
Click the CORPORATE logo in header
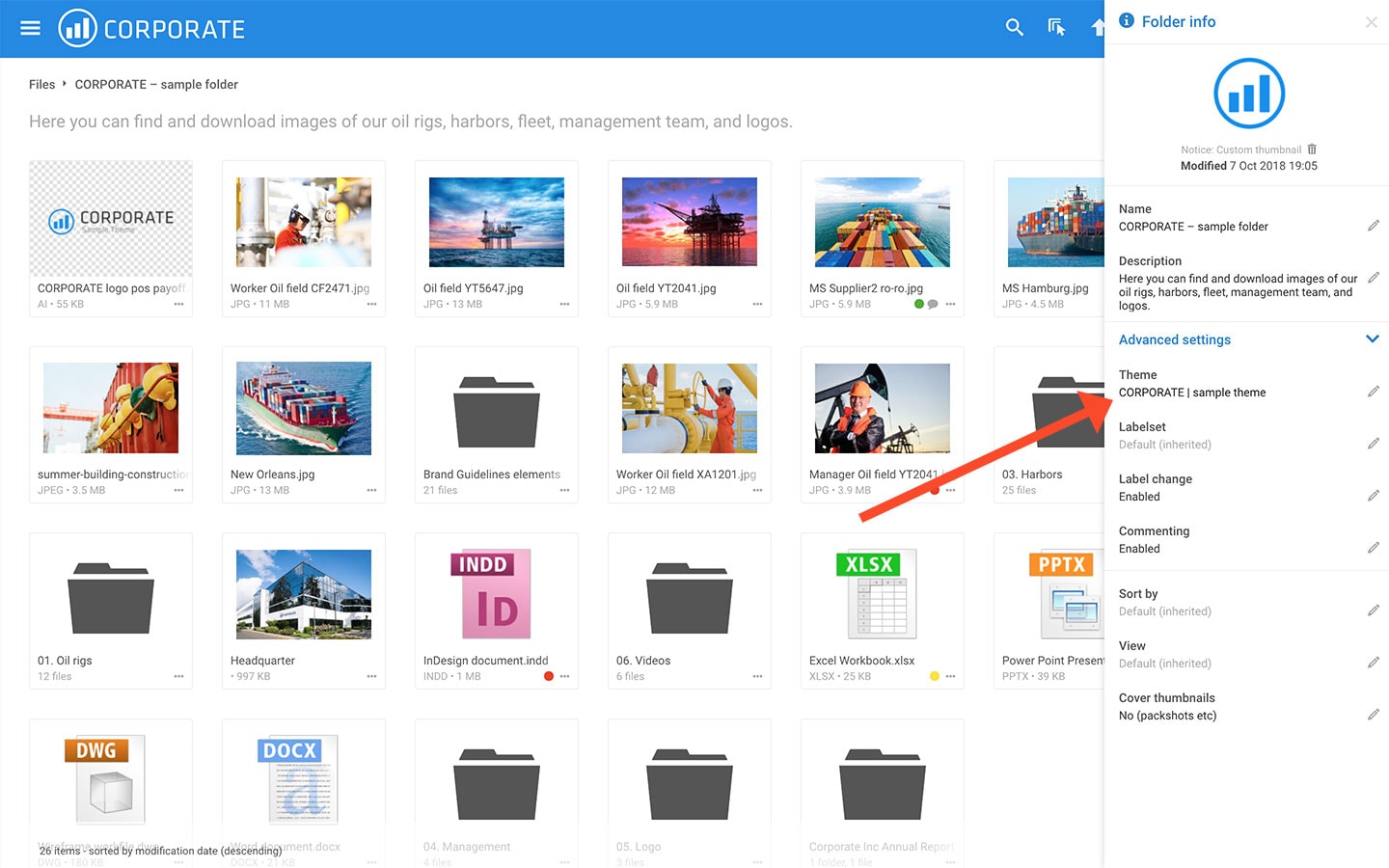click(x=152, y=29)
